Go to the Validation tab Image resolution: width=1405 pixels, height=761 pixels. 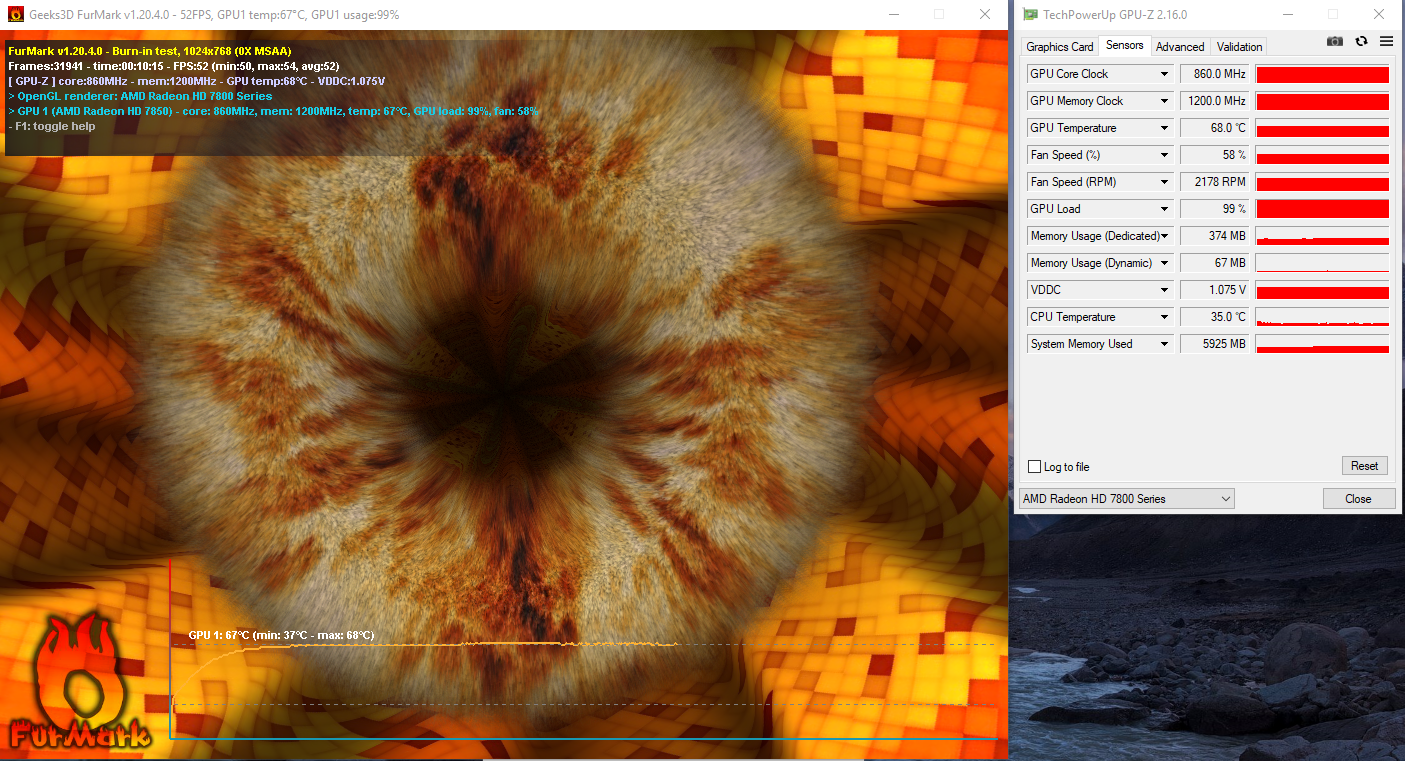[1239, 47]
